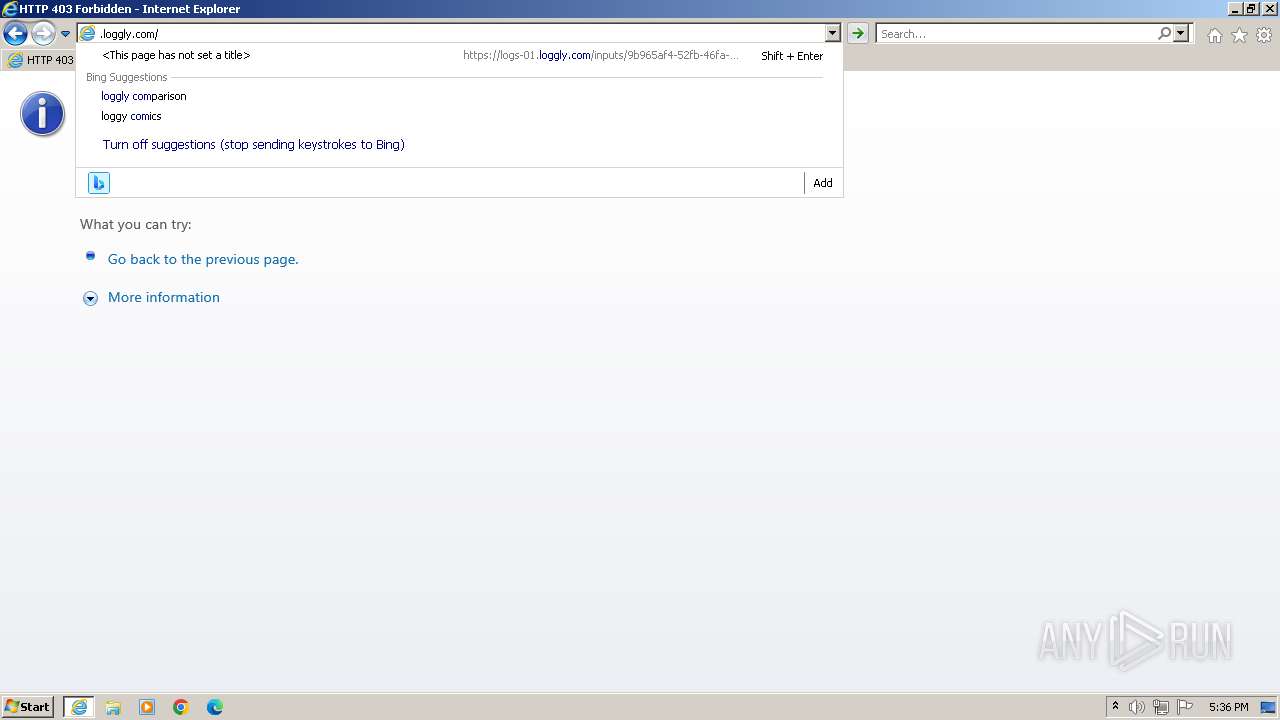Open the Tools gear icon
Image resolution: width=1280 pixels, height=720 pixels.
click(x=1264, y=35)
